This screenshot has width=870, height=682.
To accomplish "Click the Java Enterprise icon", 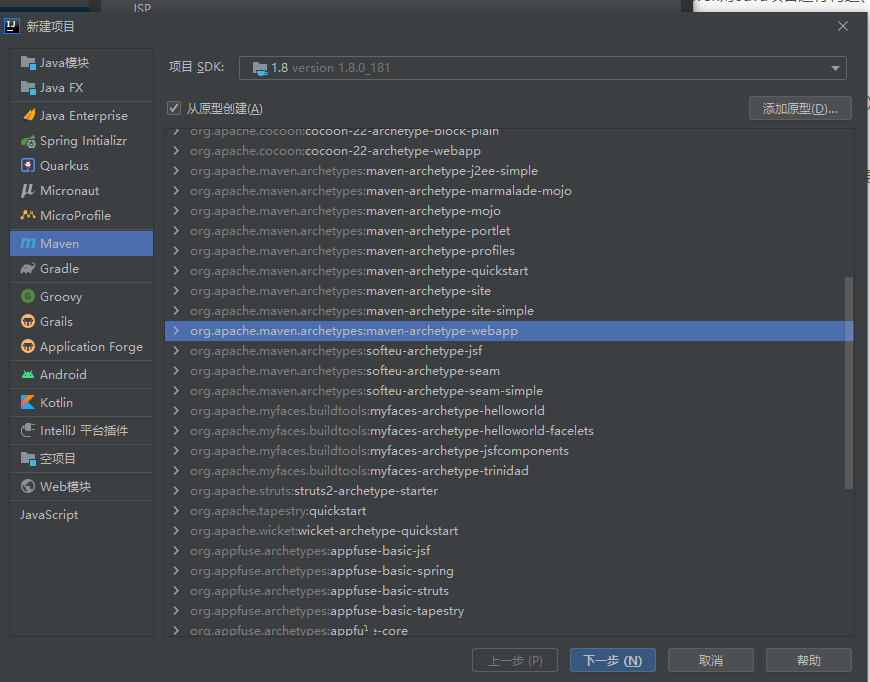I will tap(28, 115).
